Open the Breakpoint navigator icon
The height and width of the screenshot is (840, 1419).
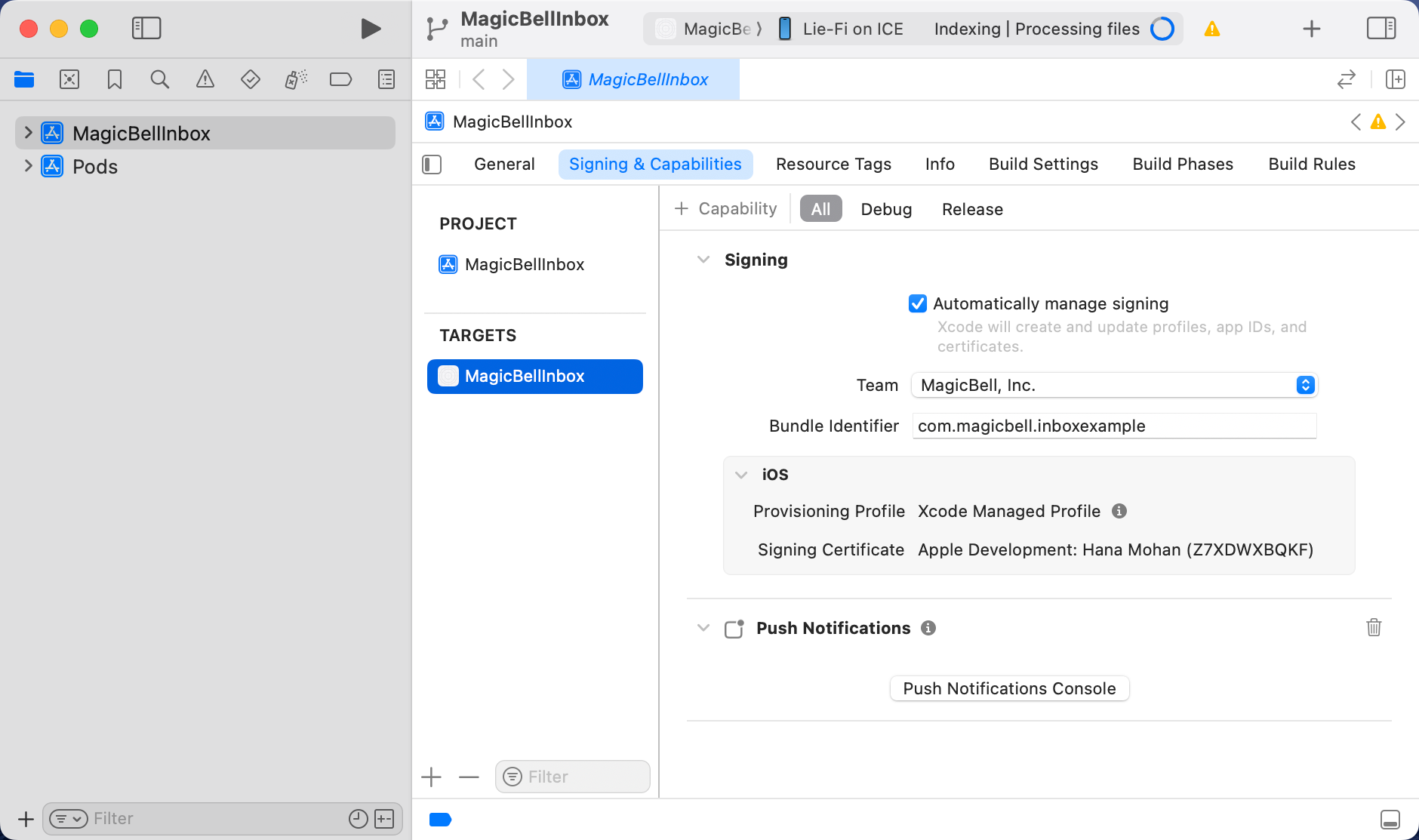(x=340, y=79)
